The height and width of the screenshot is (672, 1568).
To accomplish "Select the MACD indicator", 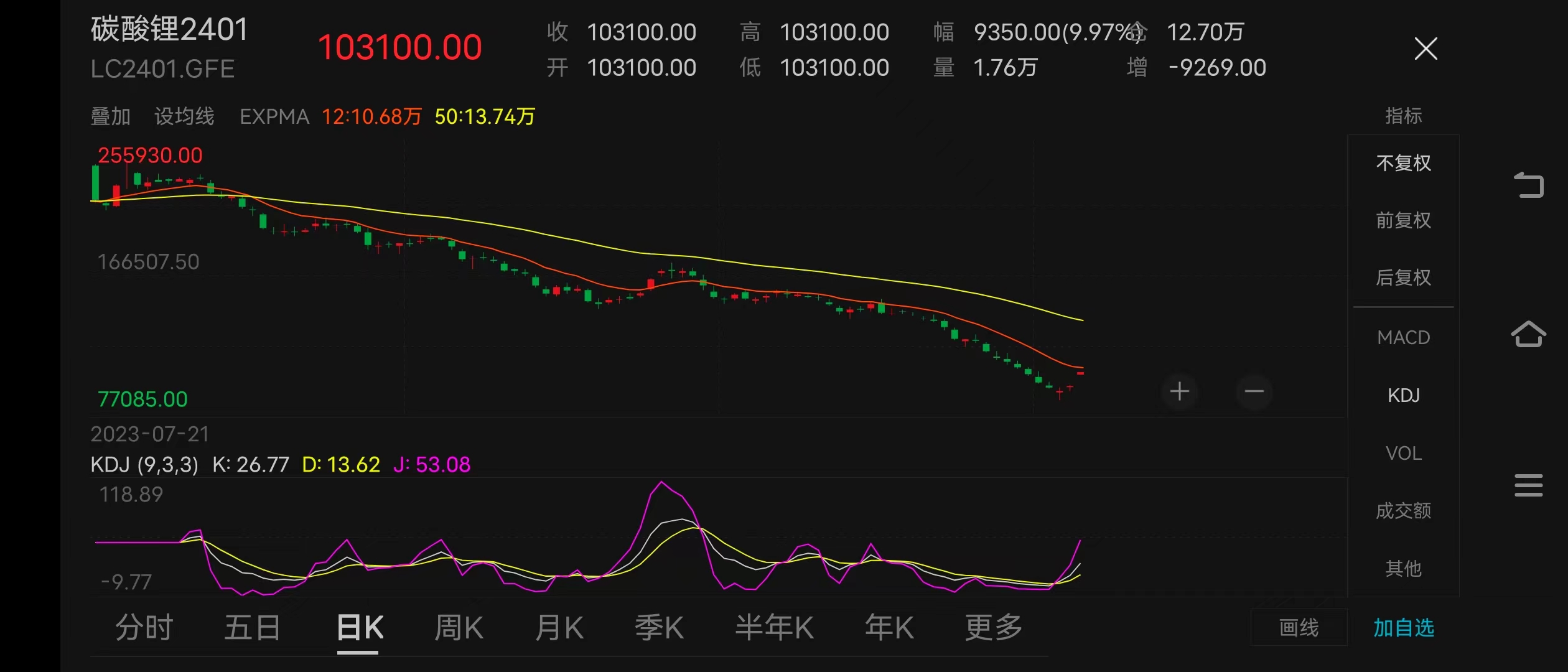I will click(x=1404, y=337).
